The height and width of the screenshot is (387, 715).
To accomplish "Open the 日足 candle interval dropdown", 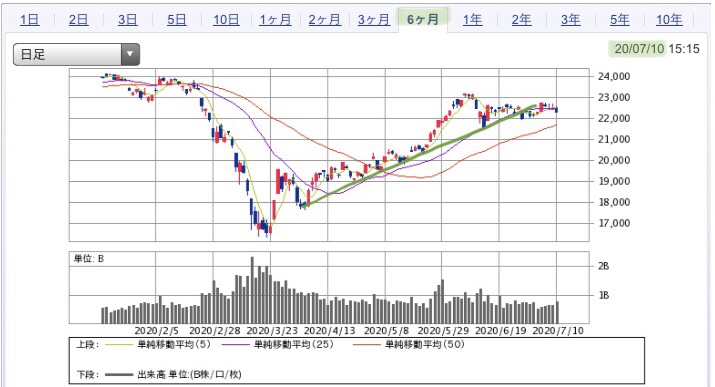I will tap(76, 54).
